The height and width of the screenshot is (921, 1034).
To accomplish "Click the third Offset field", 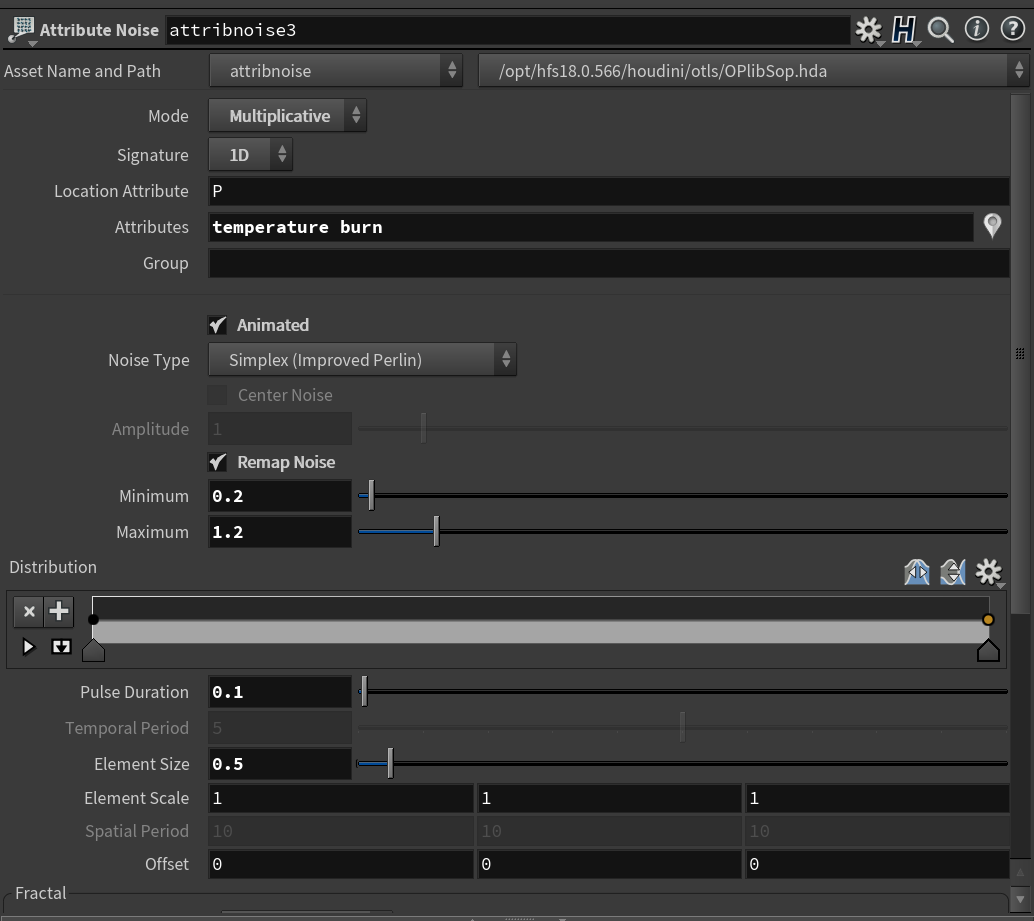I will (x=877, y=864).
